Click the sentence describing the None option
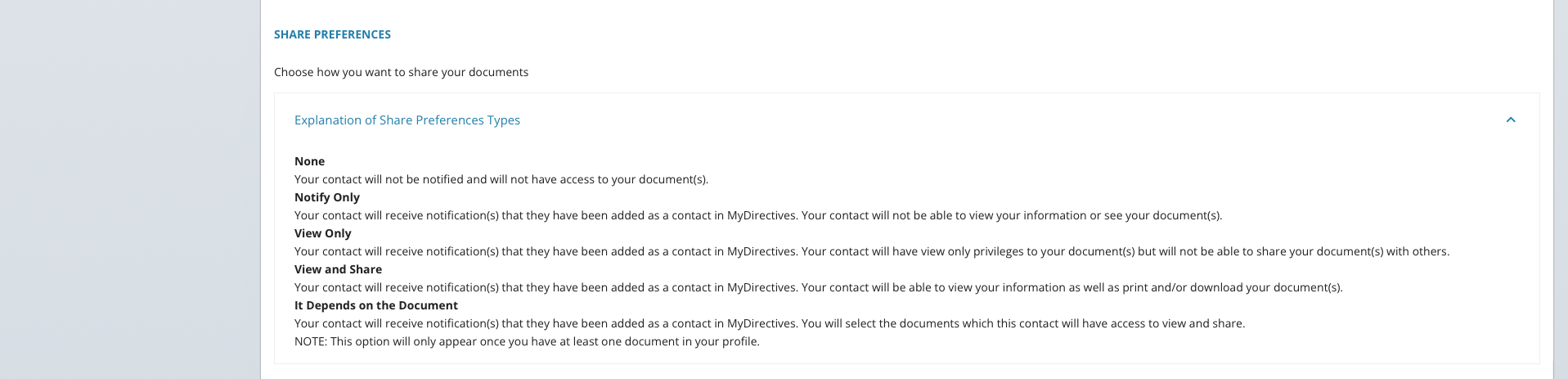The height and width of the screenshot is (379, 1568). (501, 179)
